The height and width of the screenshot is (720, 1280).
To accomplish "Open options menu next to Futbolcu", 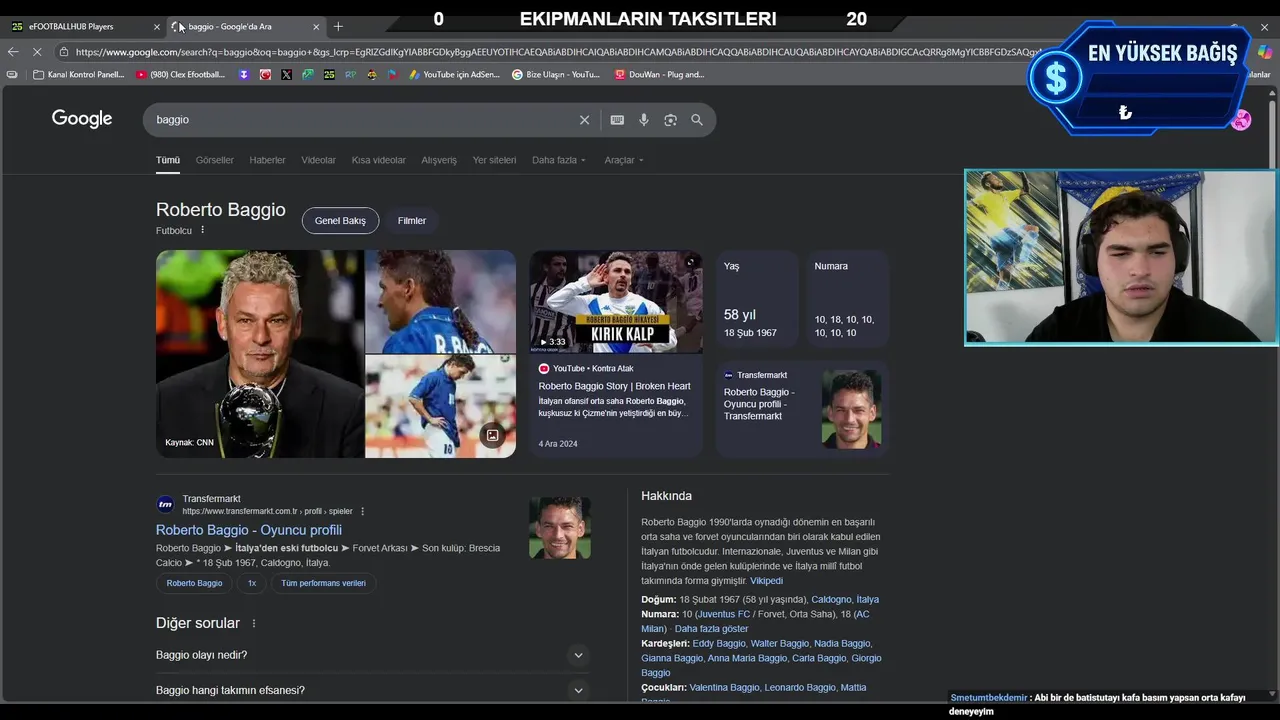I will tap(202, 230).
